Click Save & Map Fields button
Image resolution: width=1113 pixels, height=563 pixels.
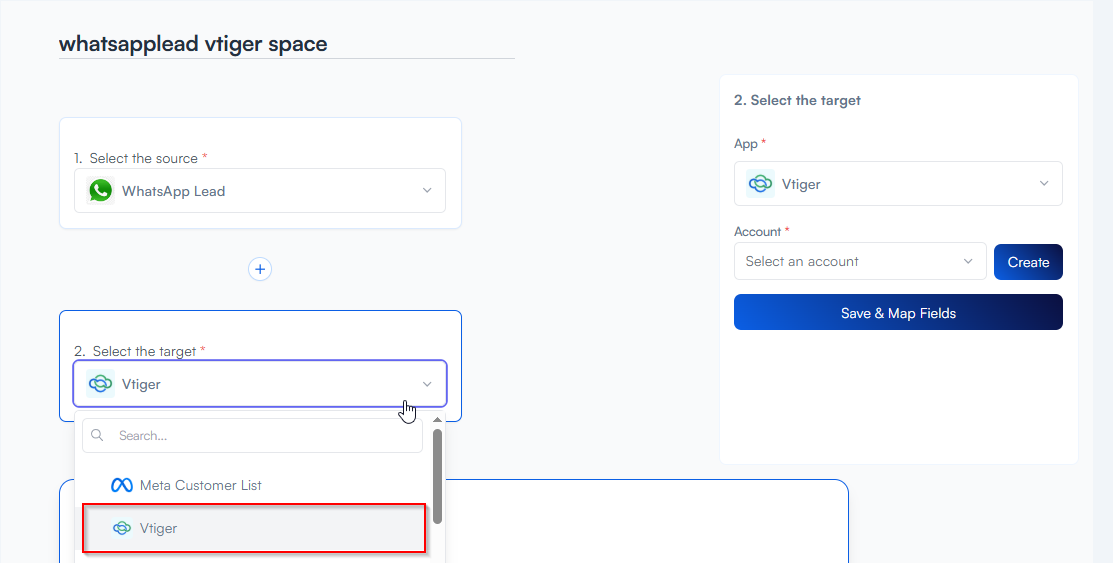pos(897,313)
